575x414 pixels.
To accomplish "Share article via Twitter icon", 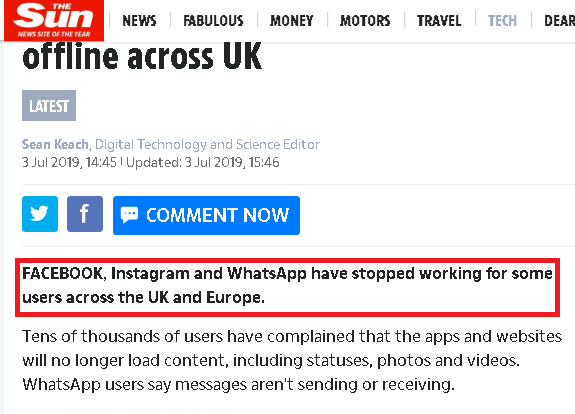I will point(40,214).
